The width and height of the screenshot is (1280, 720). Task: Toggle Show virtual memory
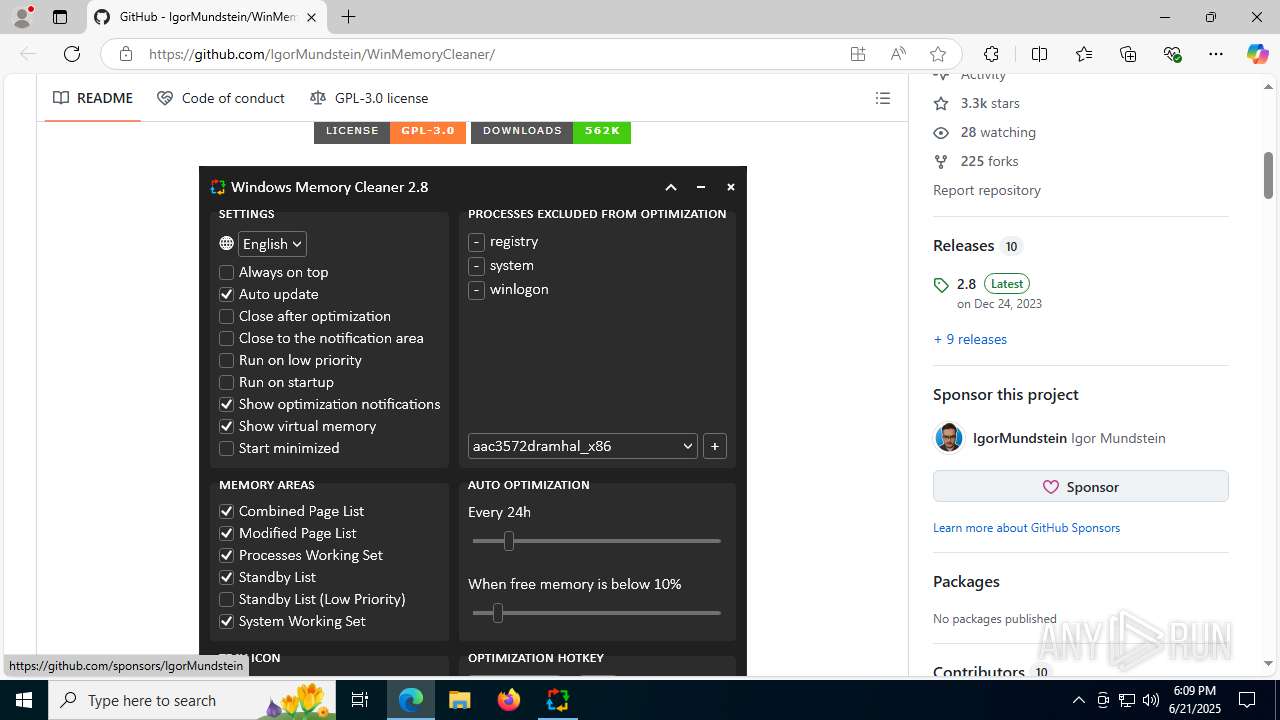(226, 426)
